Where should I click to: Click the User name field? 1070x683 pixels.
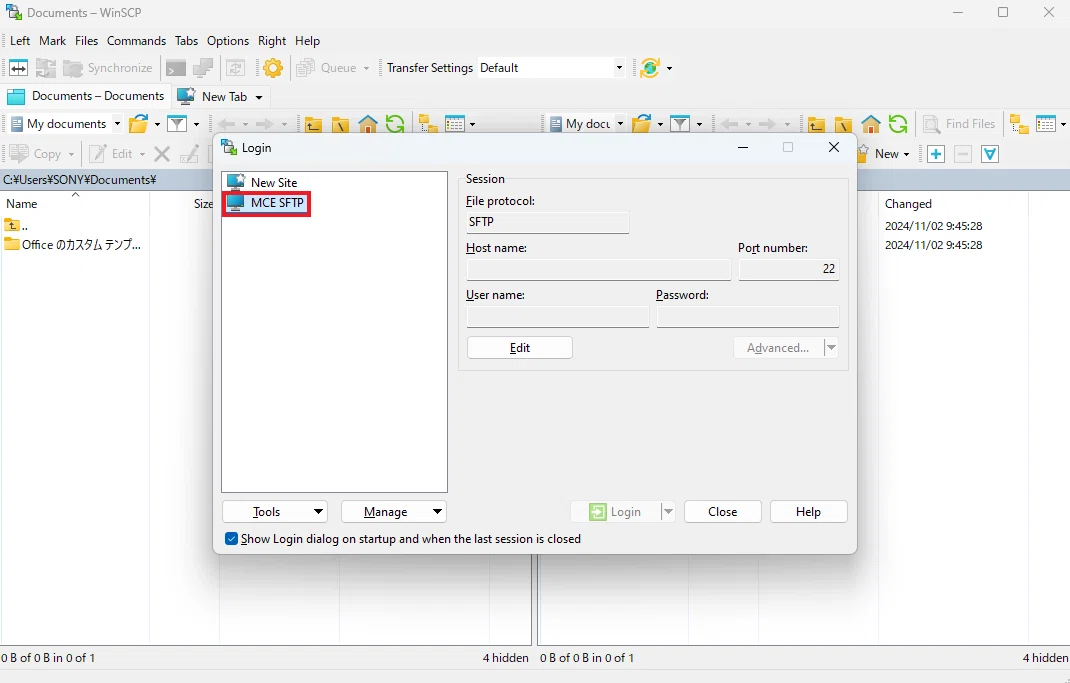[558, 317]
